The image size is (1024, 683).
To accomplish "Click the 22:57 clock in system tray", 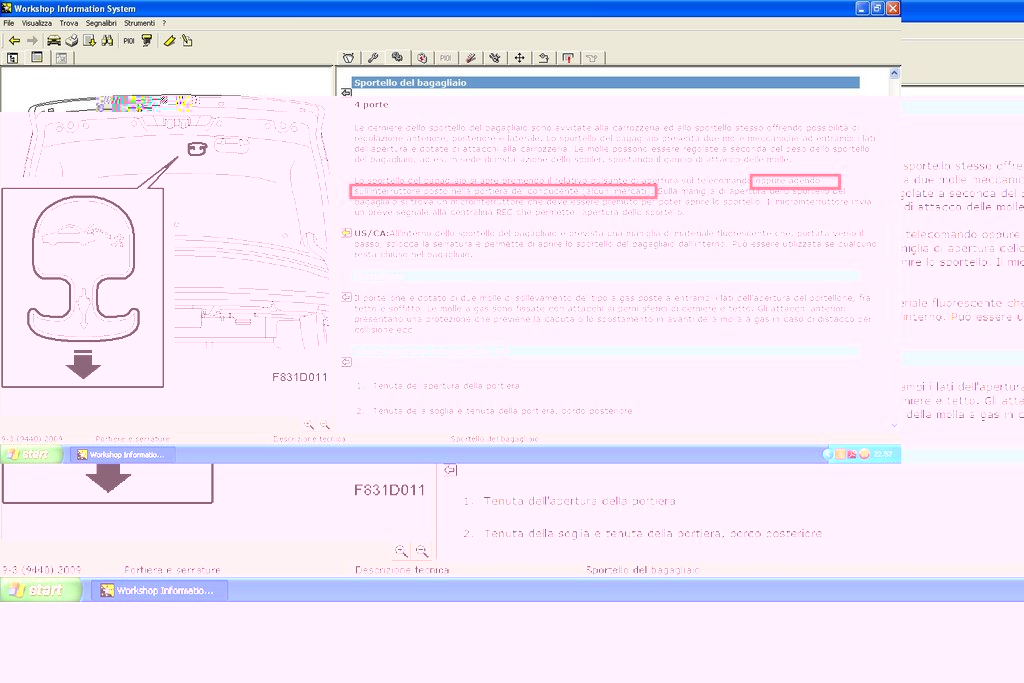I will [883, 454].
